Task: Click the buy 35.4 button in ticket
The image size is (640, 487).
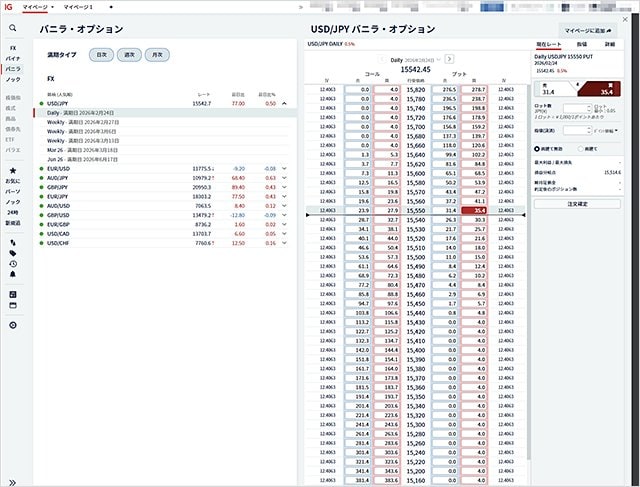Action: coord(600,89)
